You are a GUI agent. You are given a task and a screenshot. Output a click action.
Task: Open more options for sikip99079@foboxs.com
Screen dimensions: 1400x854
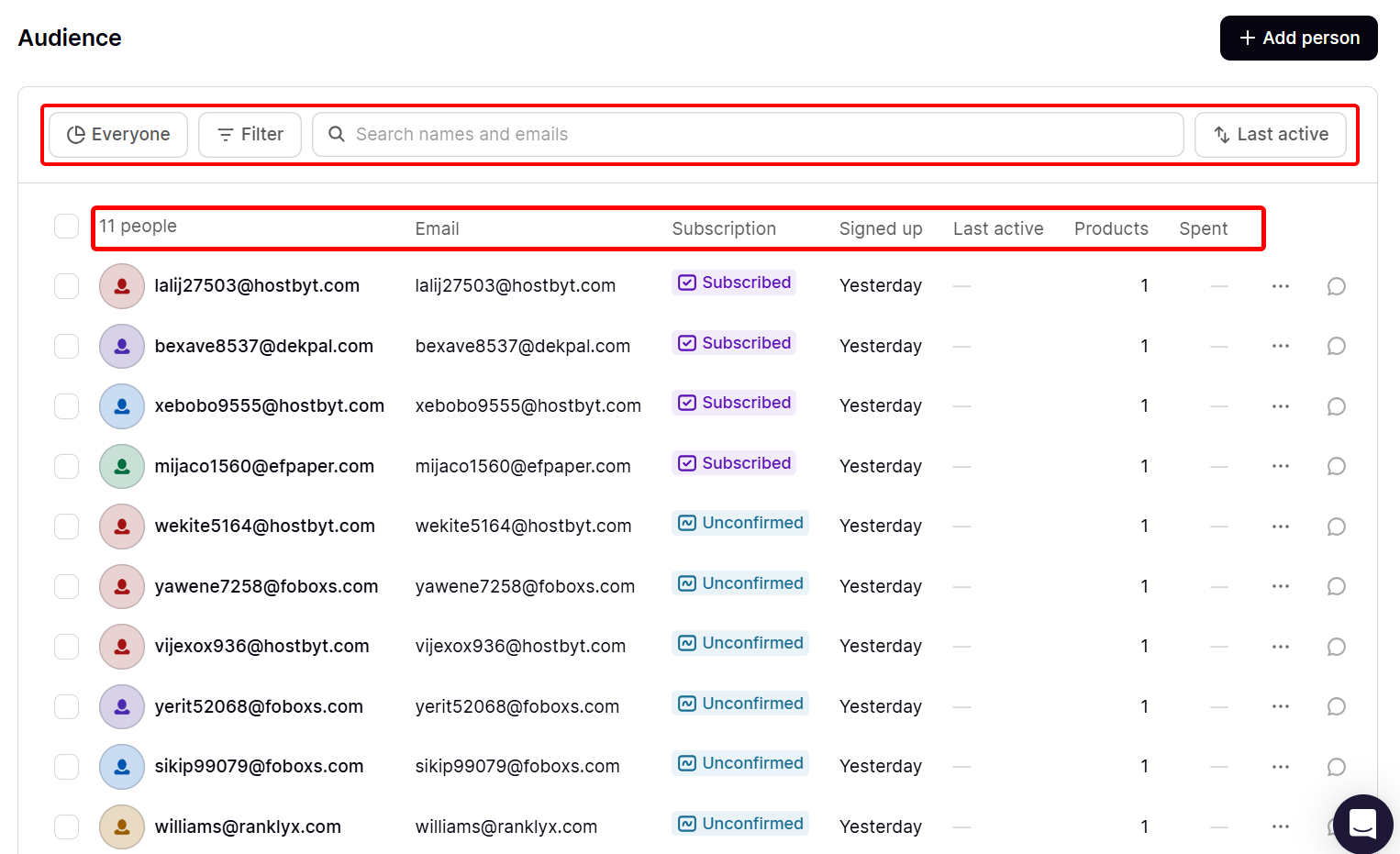[x=1281, y=767]
